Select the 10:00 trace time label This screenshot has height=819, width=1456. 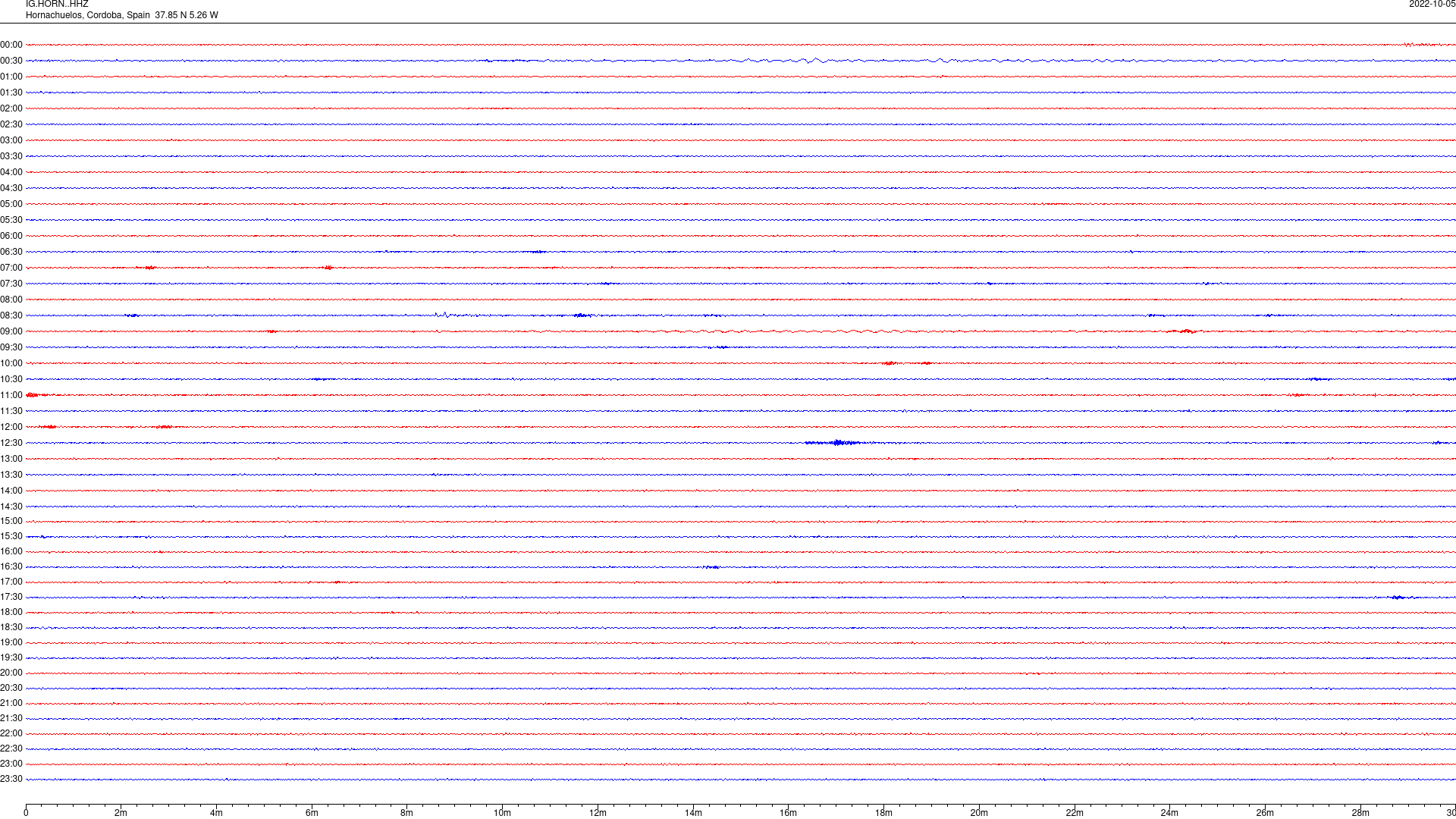point(11,363)
